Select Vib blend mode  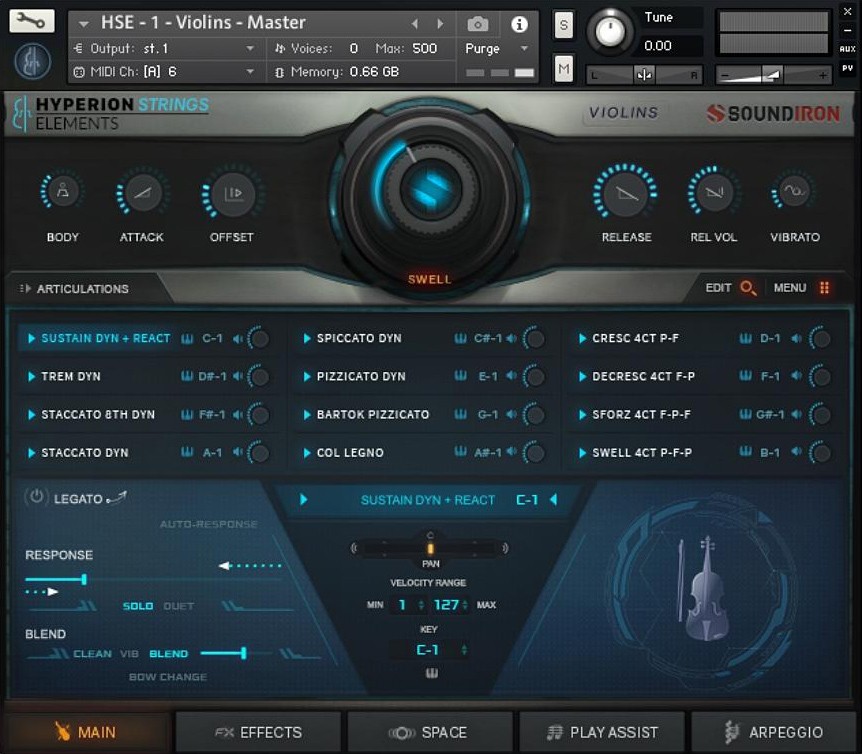(x=129, y=653)
